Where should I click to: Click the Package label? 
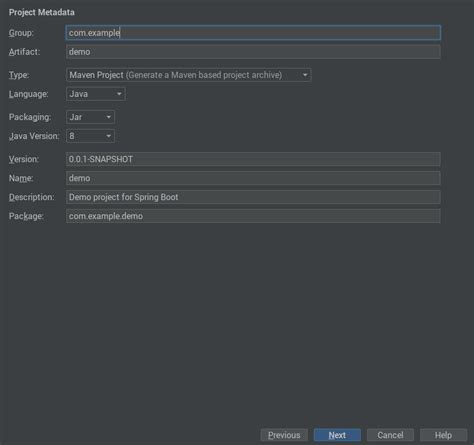click(26, 216)
